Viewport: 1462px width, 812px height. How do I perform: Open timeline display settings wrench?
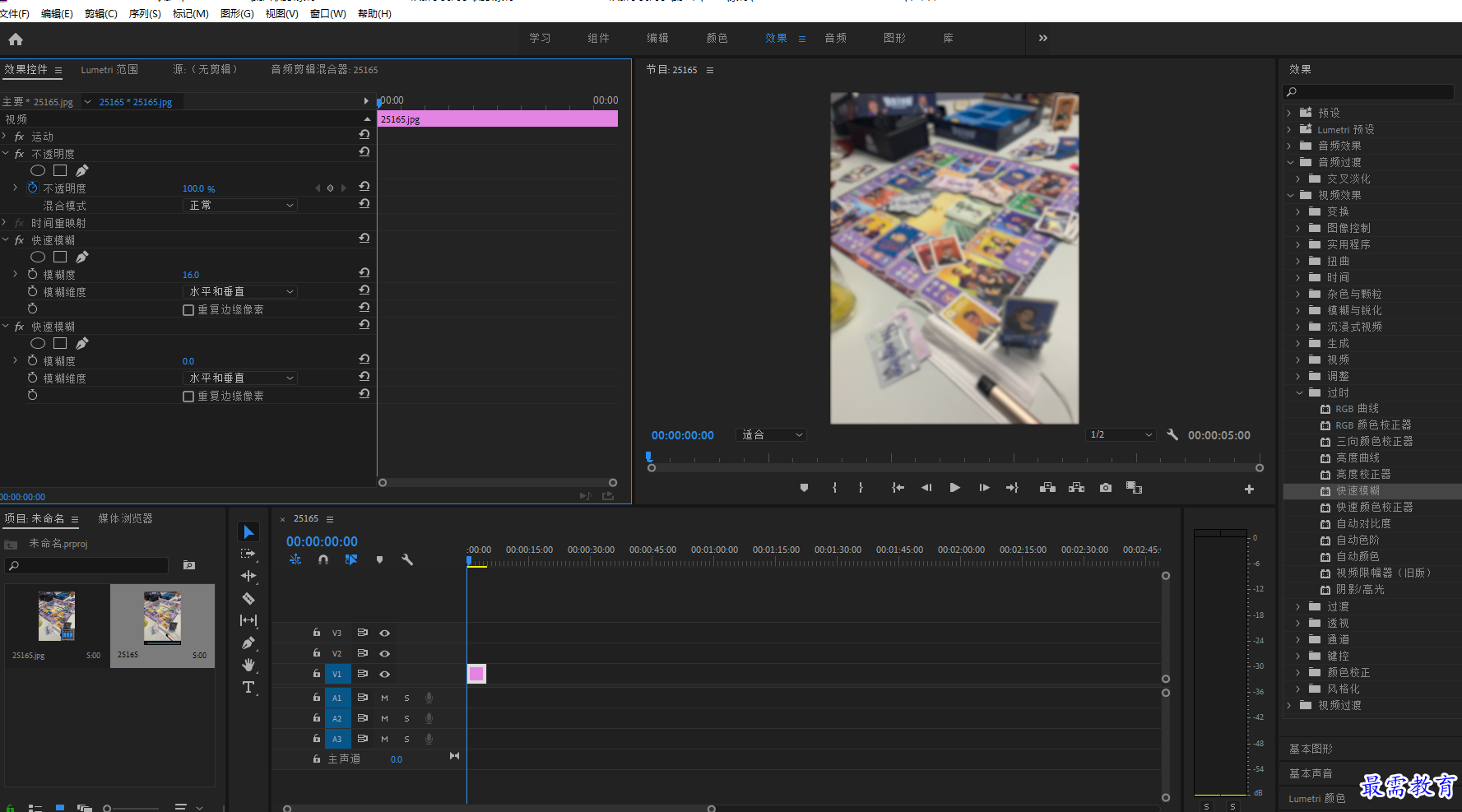tap(406, 559)
